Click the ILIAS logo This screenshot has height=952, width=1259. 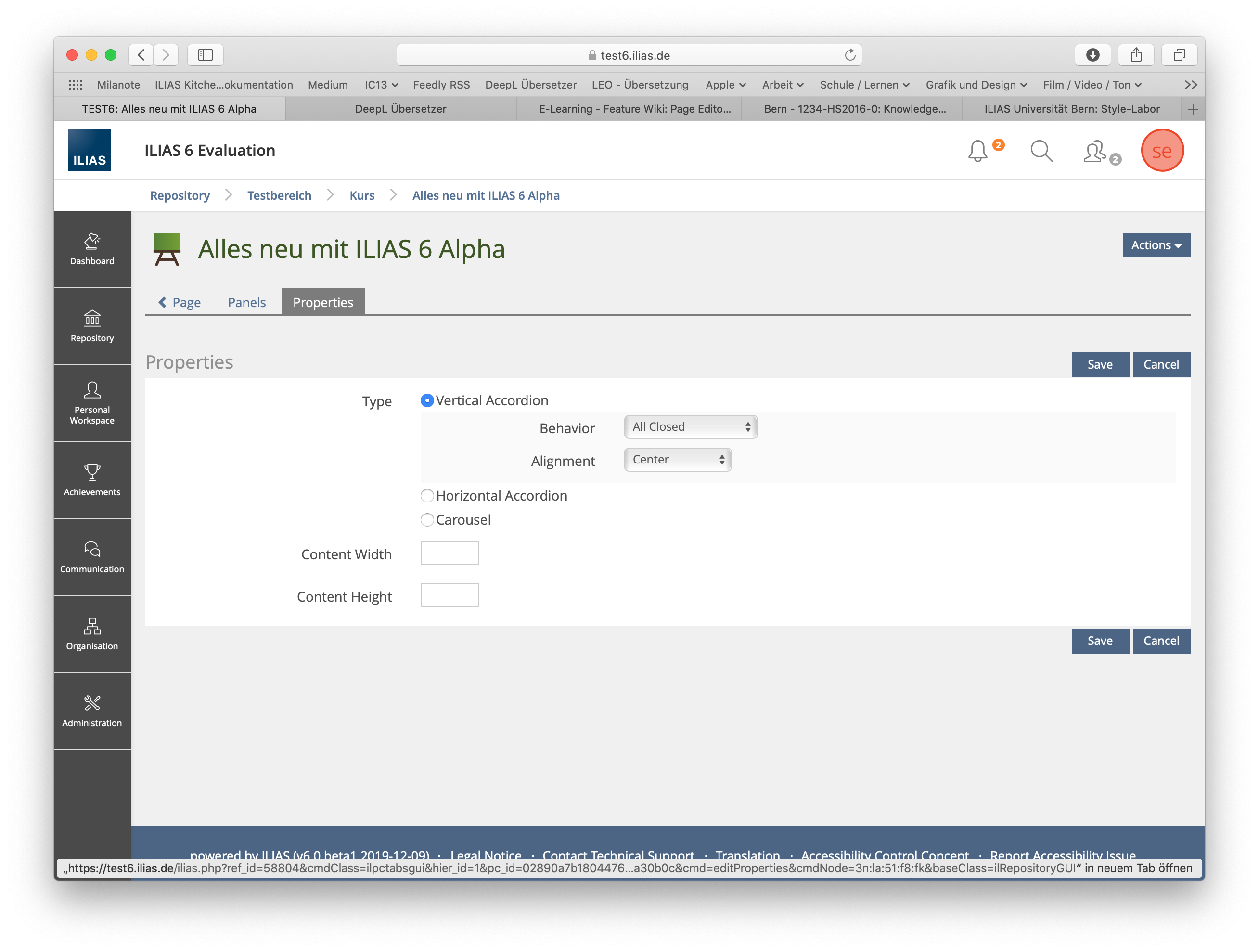pos(90,150)
